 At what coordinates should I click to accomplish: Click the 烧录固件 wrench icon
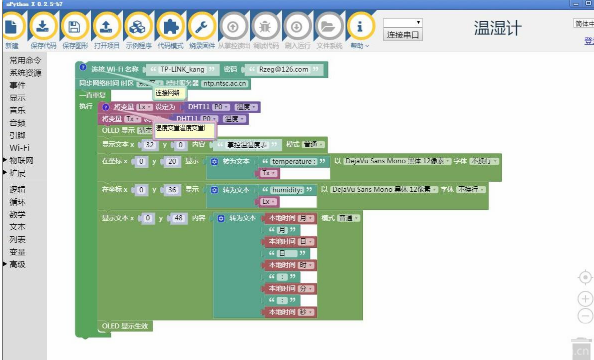202,27
